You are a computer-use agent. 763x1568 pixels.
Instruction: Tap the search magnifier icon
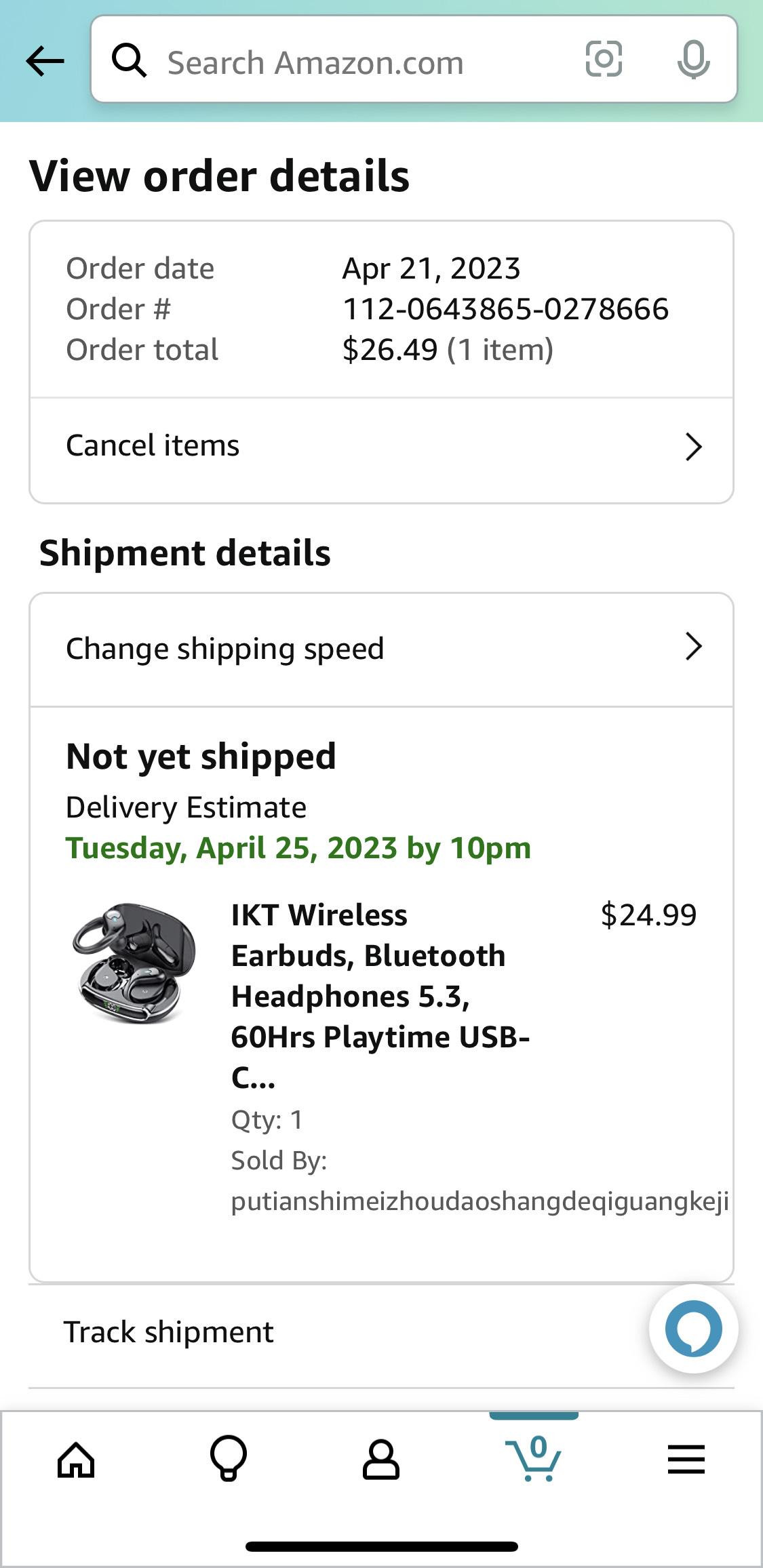[129, 61]
